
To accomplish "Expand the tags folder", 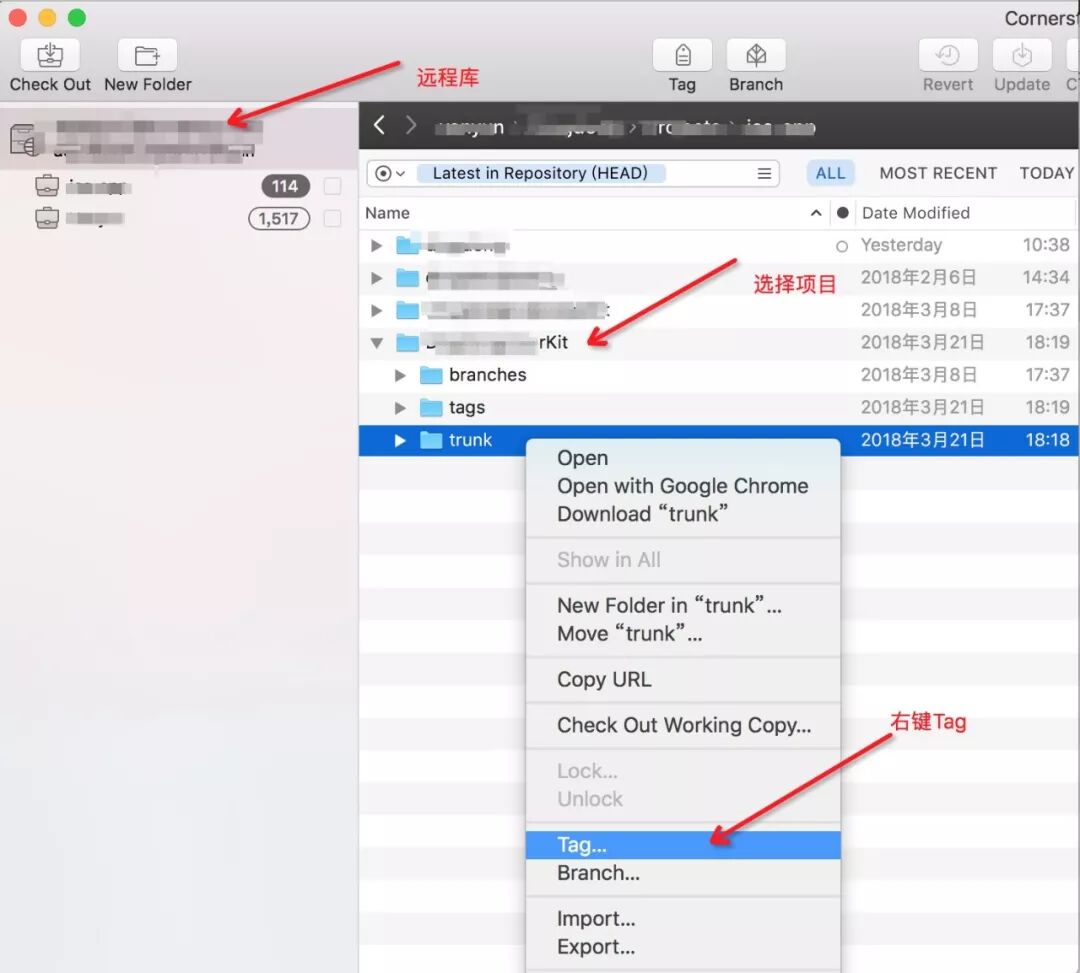I will [399, 408].
